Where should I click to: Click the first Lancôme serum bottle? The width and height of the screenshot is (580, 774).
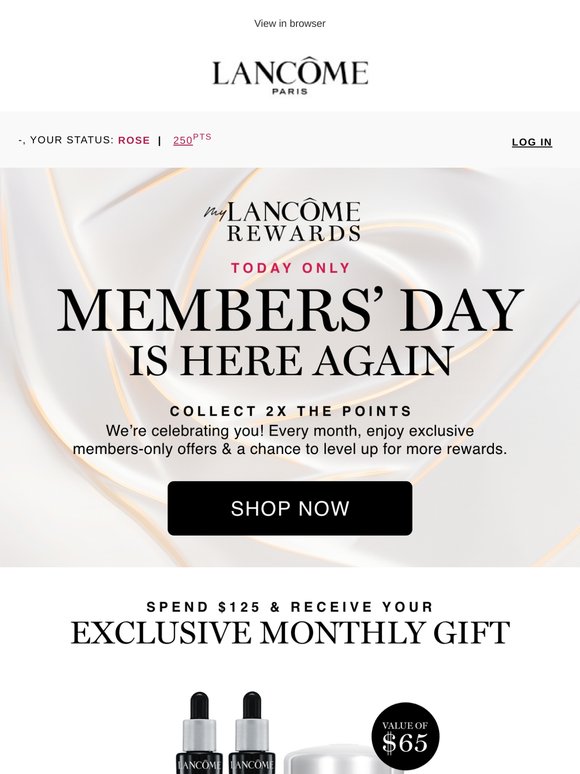[199, 733]
